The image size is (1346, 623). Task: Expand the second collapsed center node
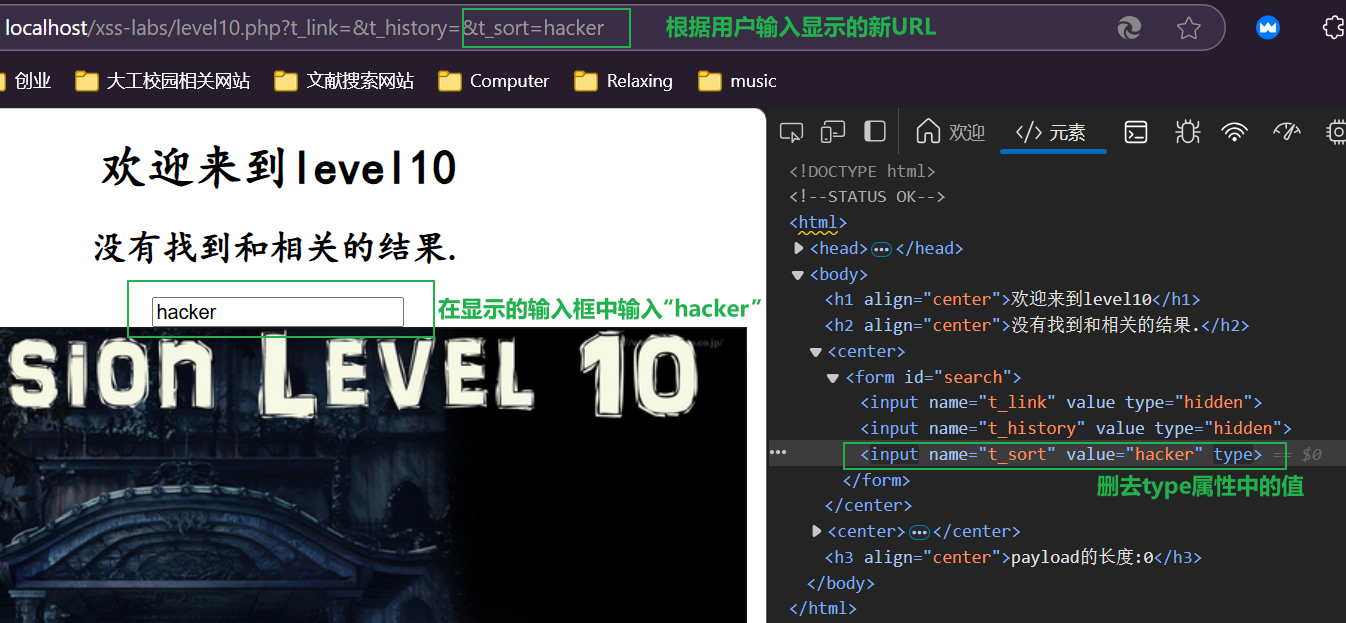[x=816, y=531]
